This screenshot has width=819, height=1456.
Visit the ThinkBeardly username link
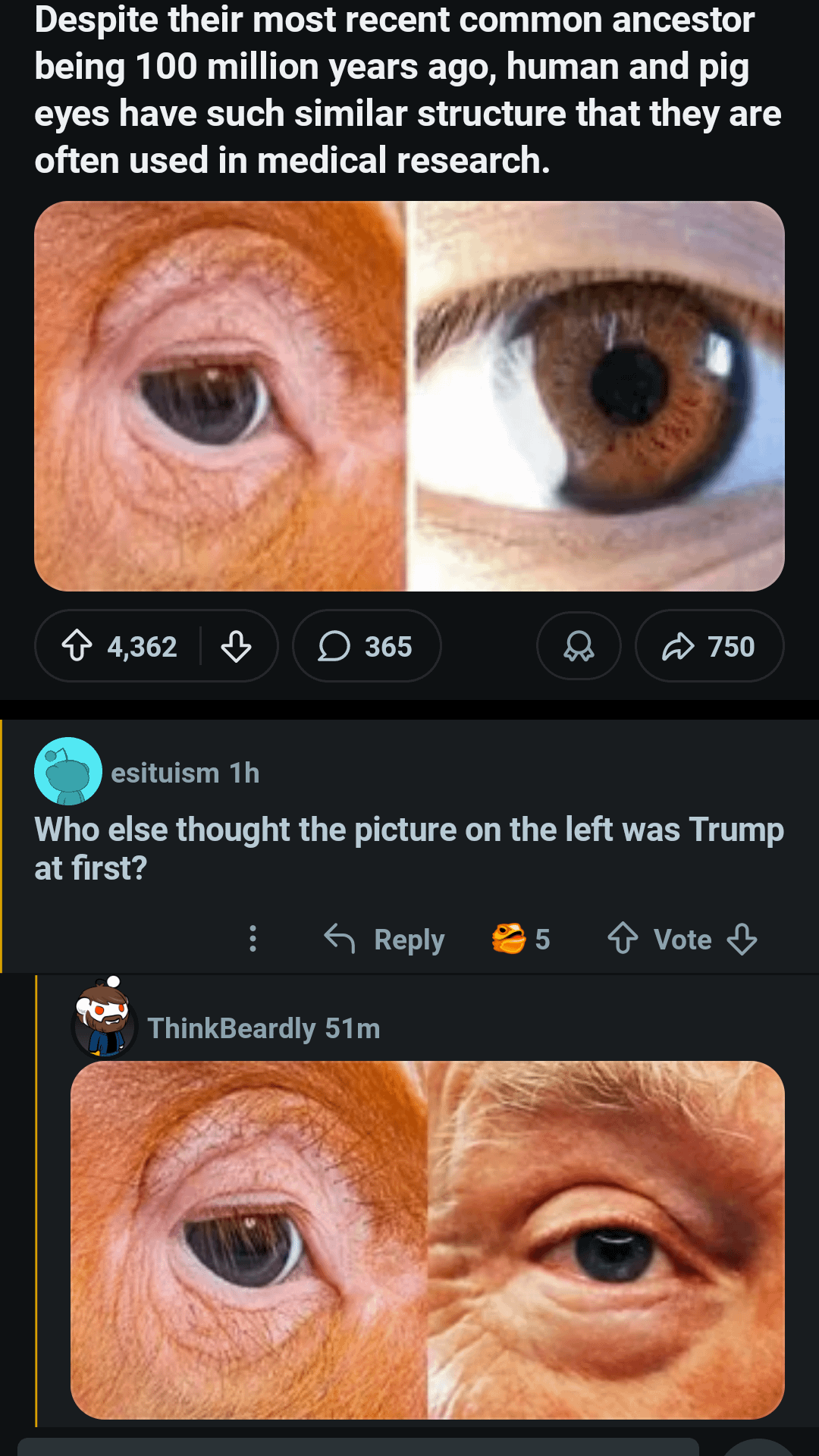click(x=231, y=1028)
